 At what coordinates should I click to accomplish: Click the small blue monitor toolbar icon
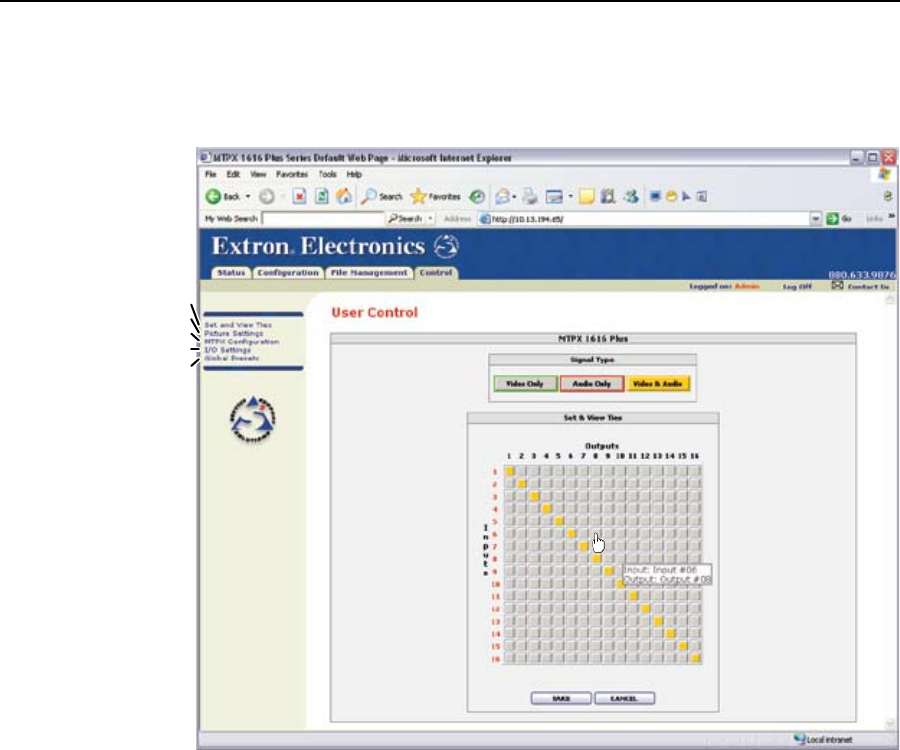655,196
